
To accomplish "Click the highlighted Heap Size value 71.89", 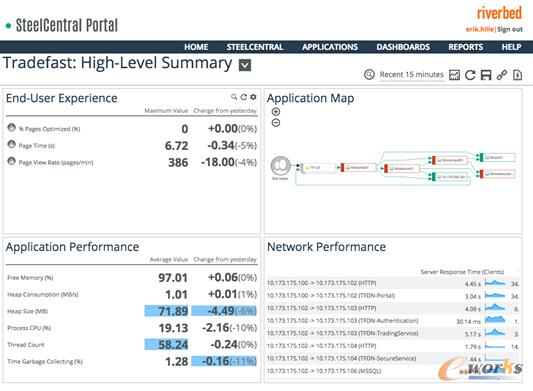I will [166, 311].
